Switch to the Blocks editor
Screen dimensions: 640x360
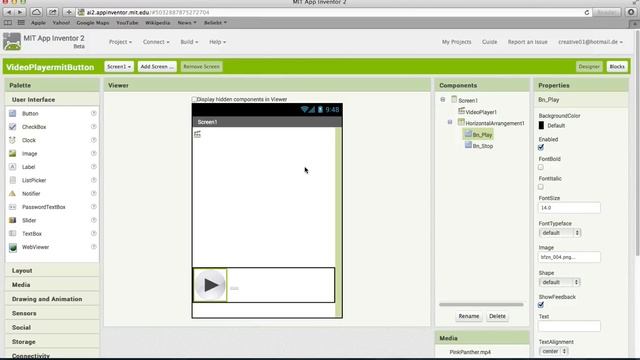coord(617,67)
